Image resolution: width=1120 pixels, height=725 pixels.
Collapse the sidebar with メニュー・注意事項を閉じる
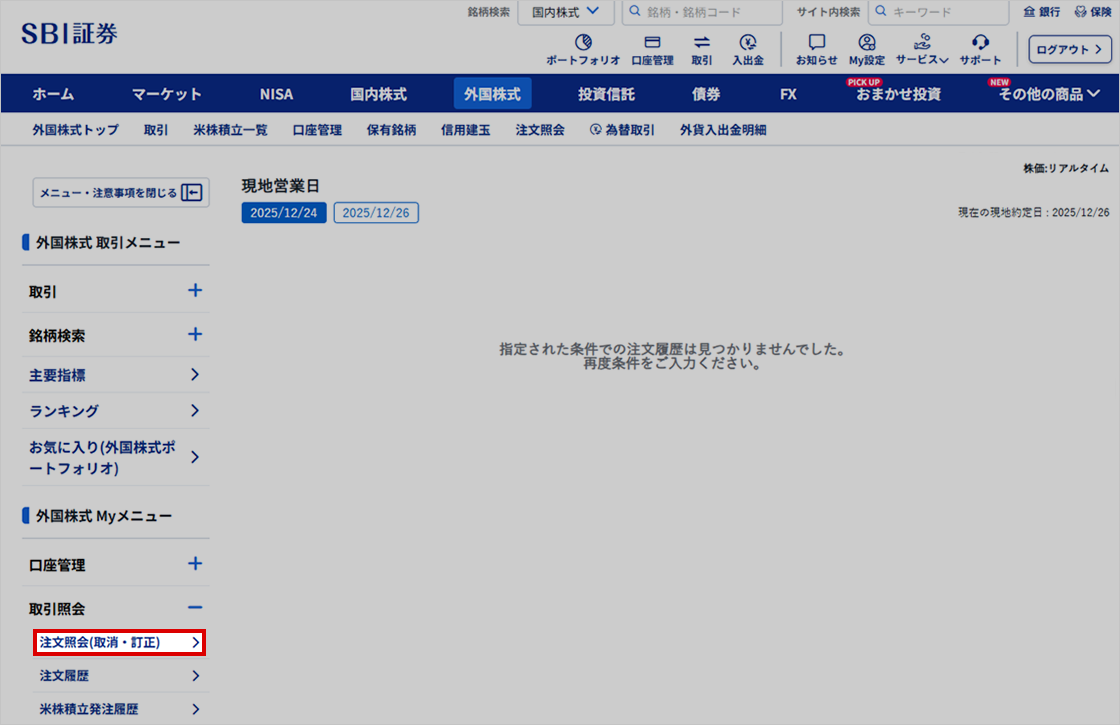120,192
